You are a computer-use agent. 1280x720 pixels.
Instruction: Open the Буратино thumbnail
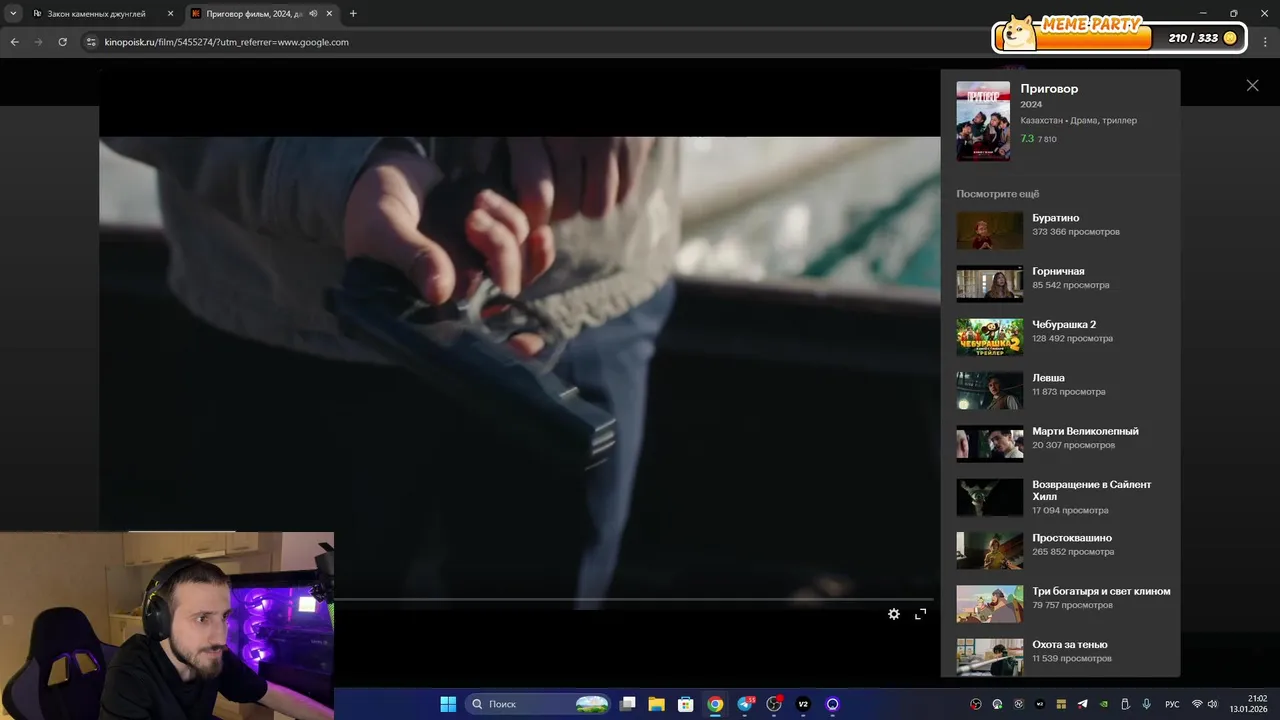point(989,230)
